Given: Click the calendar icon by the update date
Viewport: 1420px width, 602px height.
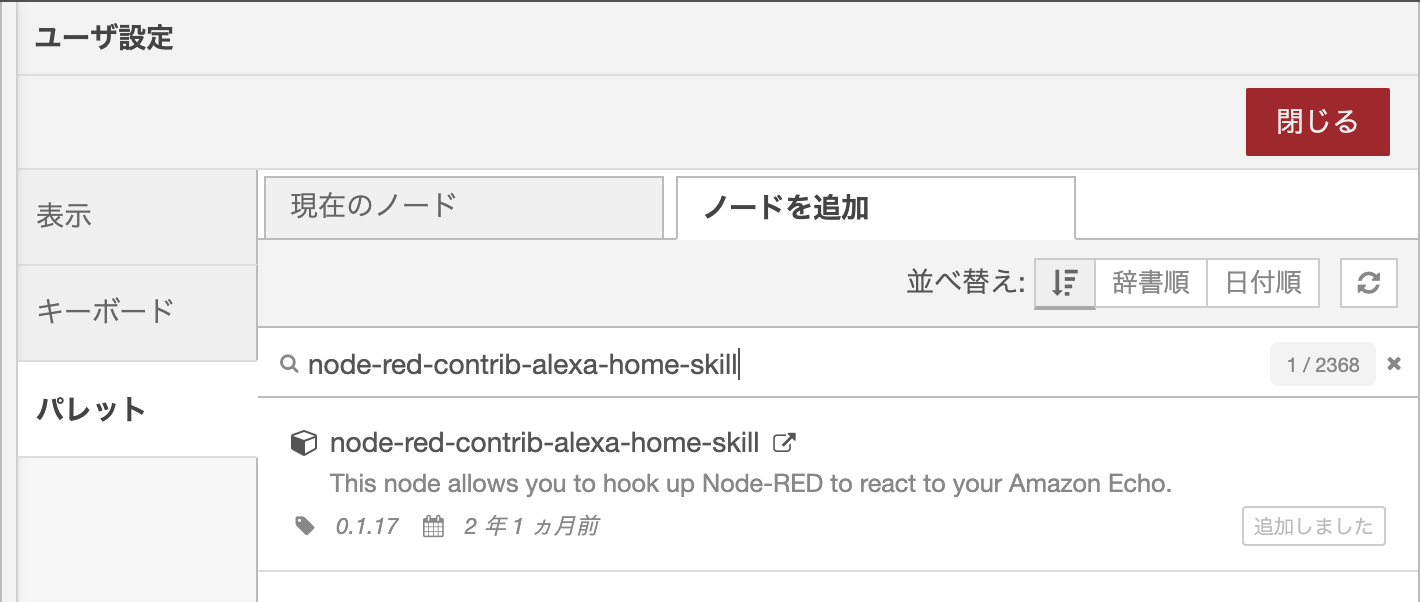Looking at the screenshot, I should pos(433,526).
